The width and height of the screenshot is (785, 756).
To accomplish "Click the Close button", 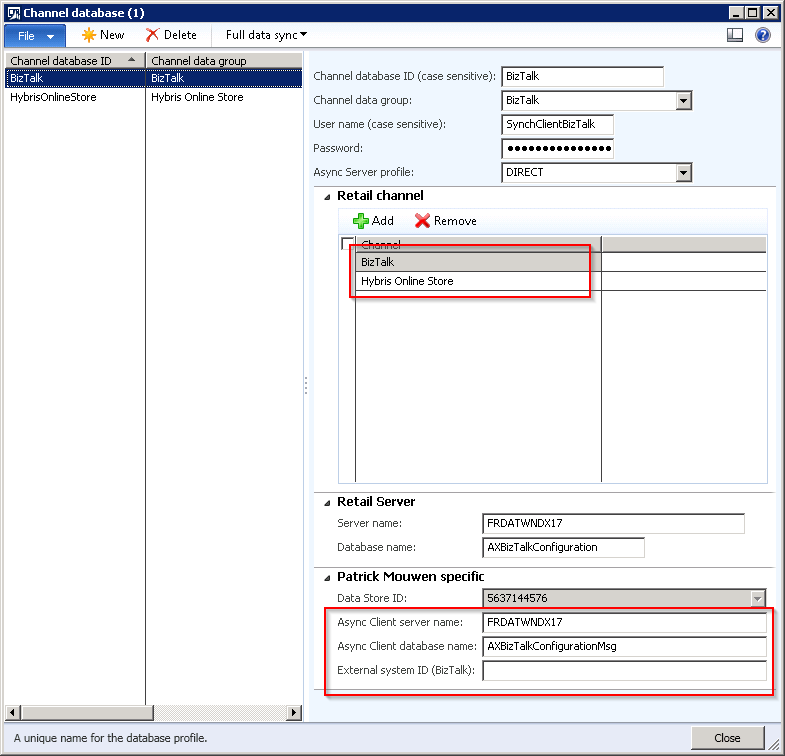I will 727,738.
